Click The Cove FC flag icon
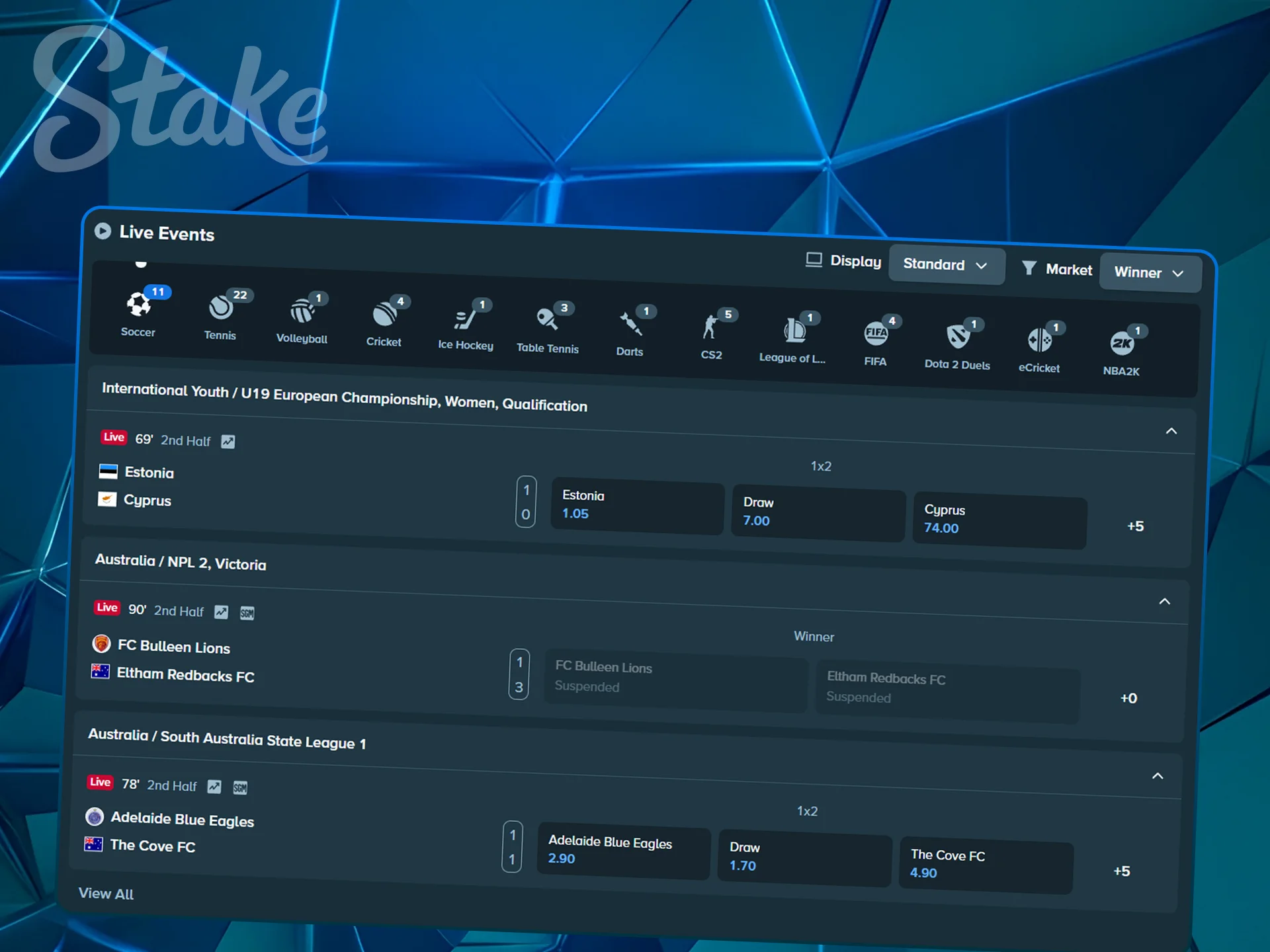The width and height of the screenshot is (1270, 952). point(94,844)
